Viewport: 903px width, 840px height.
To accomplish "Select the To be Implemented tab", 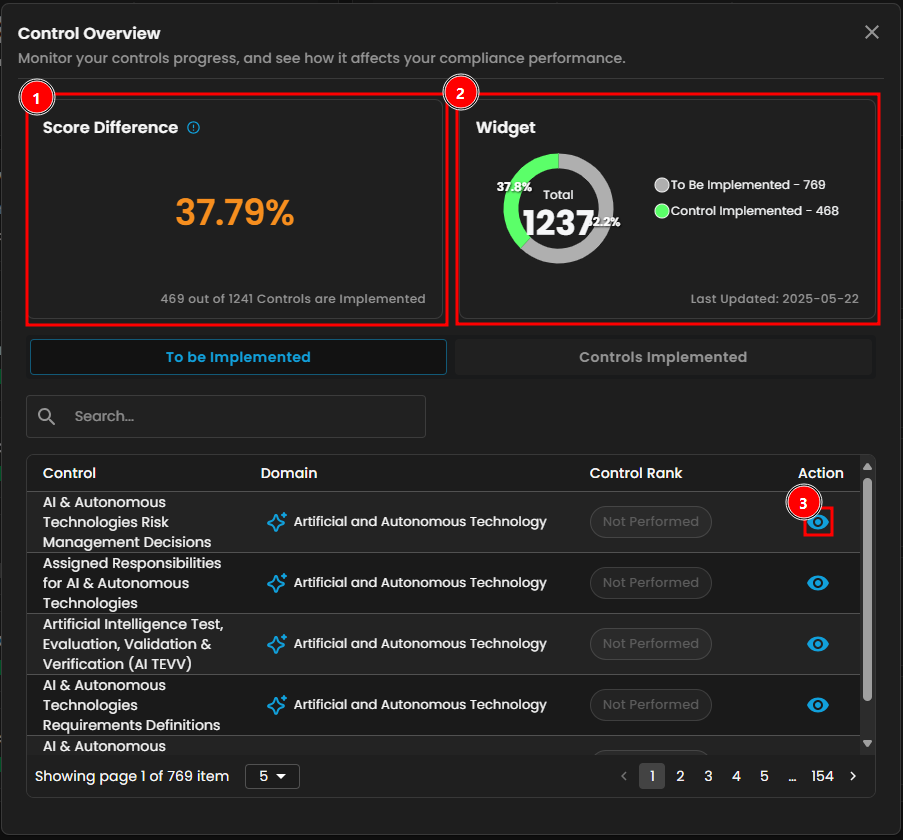I will coord(238,357).
